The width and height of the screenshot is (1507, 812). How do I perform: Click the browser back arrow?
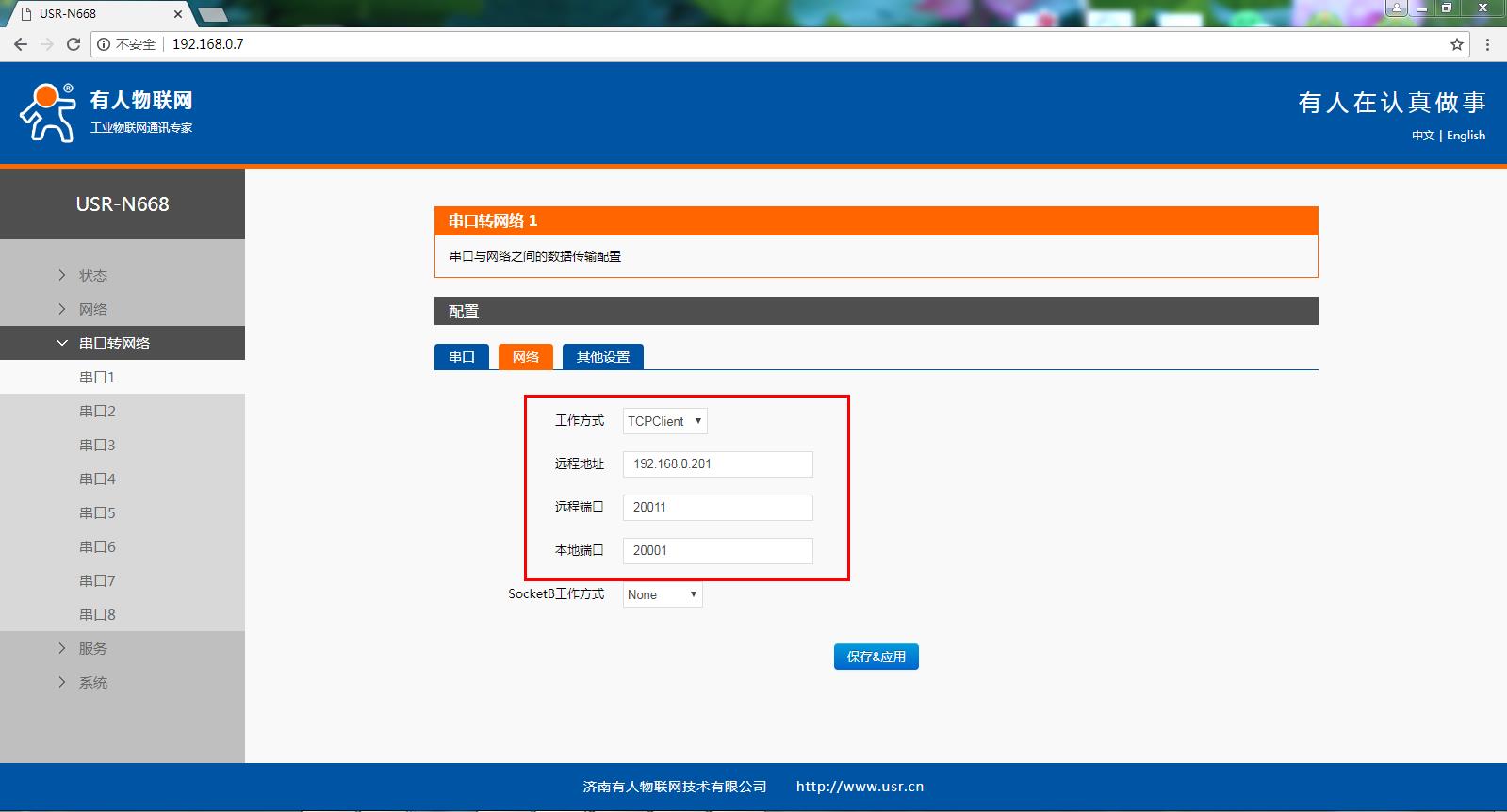click(x=21, y=44)
